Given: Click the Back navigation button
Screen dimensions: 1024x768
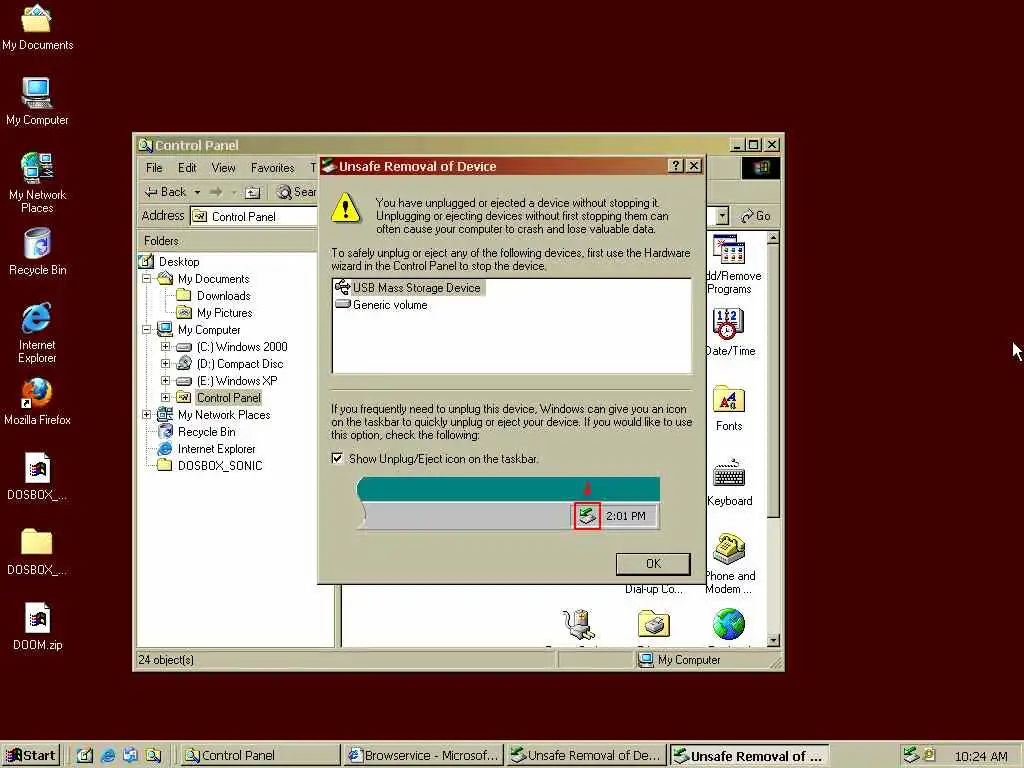Looking at the screenshot, I should [x=166, y=192].
